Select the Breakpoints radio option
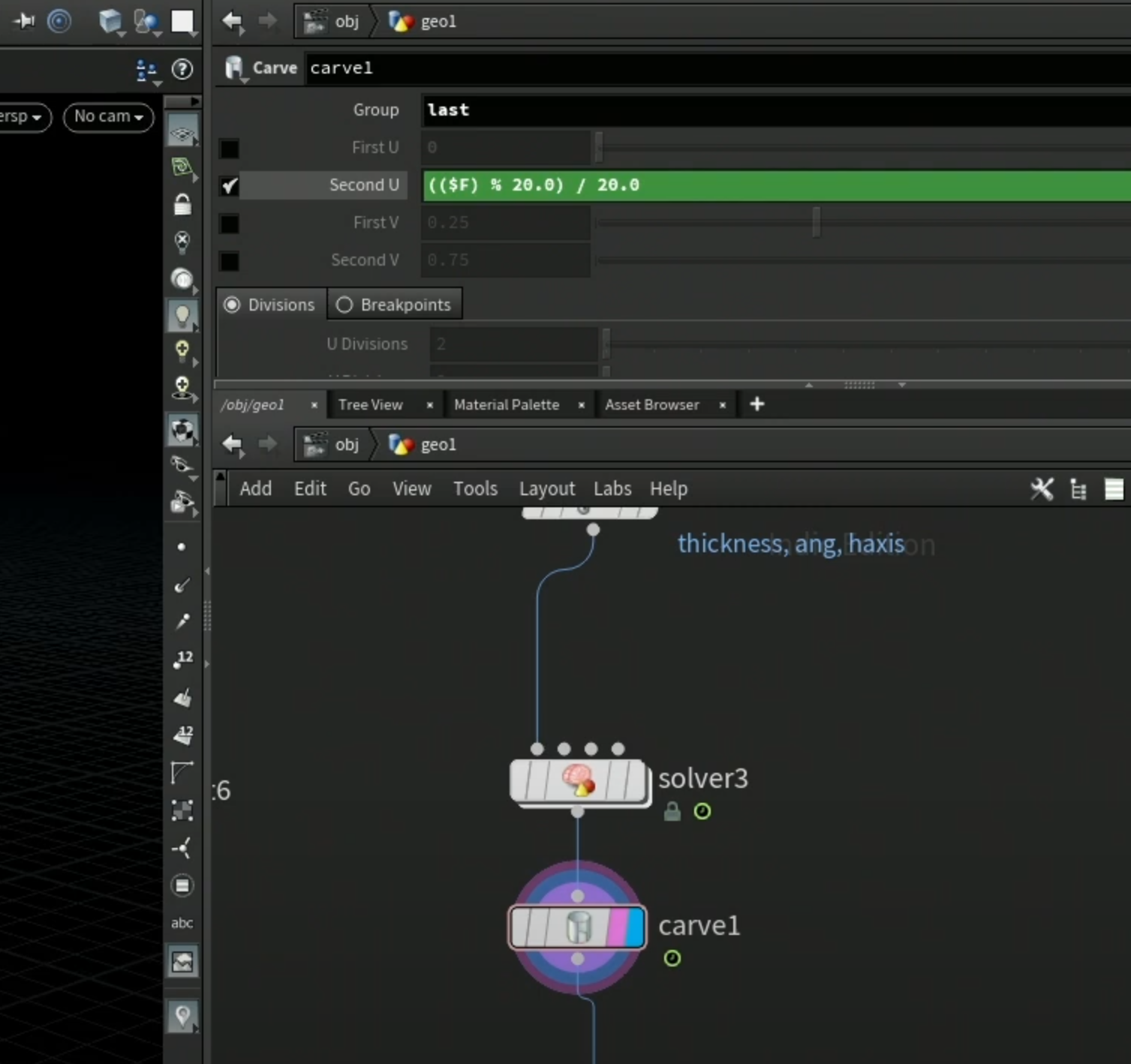The width and height of the screenshot is (1131, 1064). (x=394, y=305)
